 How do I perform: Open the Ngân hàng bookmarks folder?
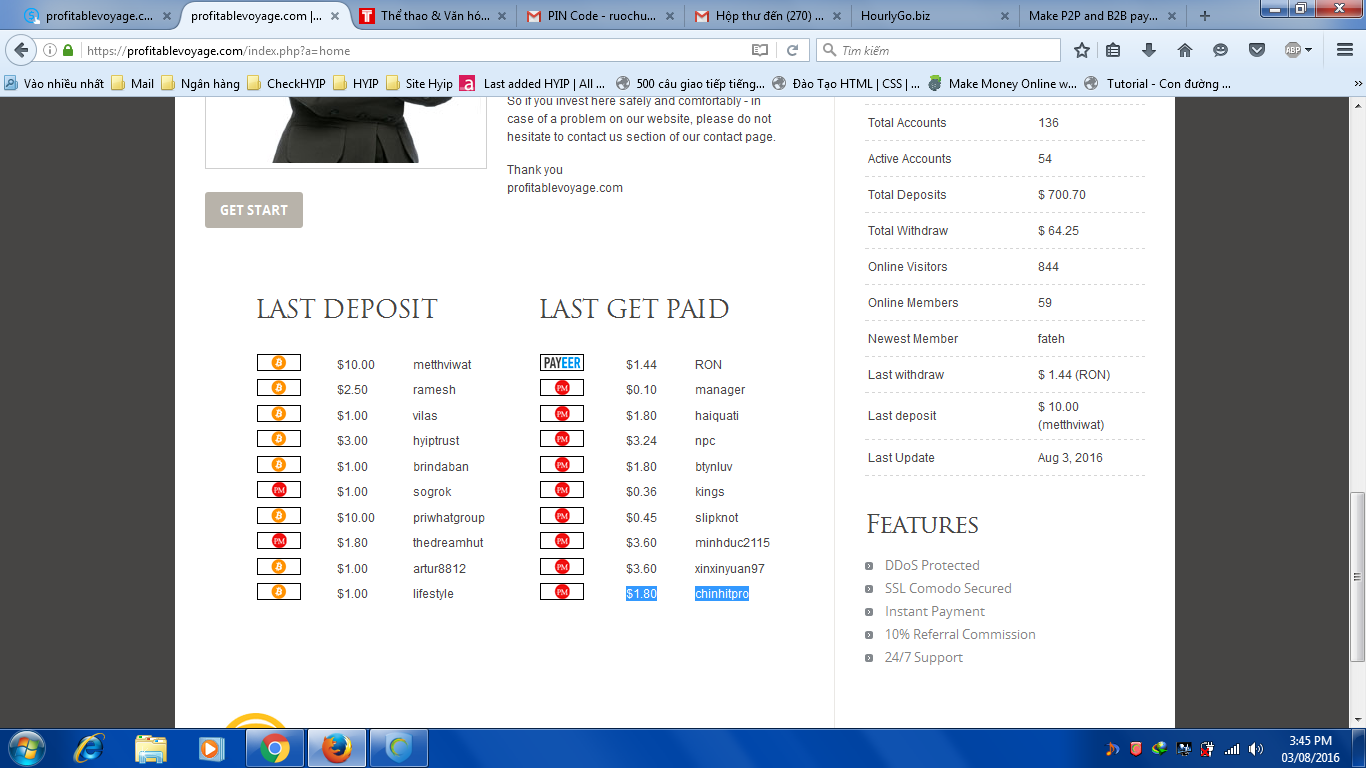pyautogui.click(x=201, y=84)
